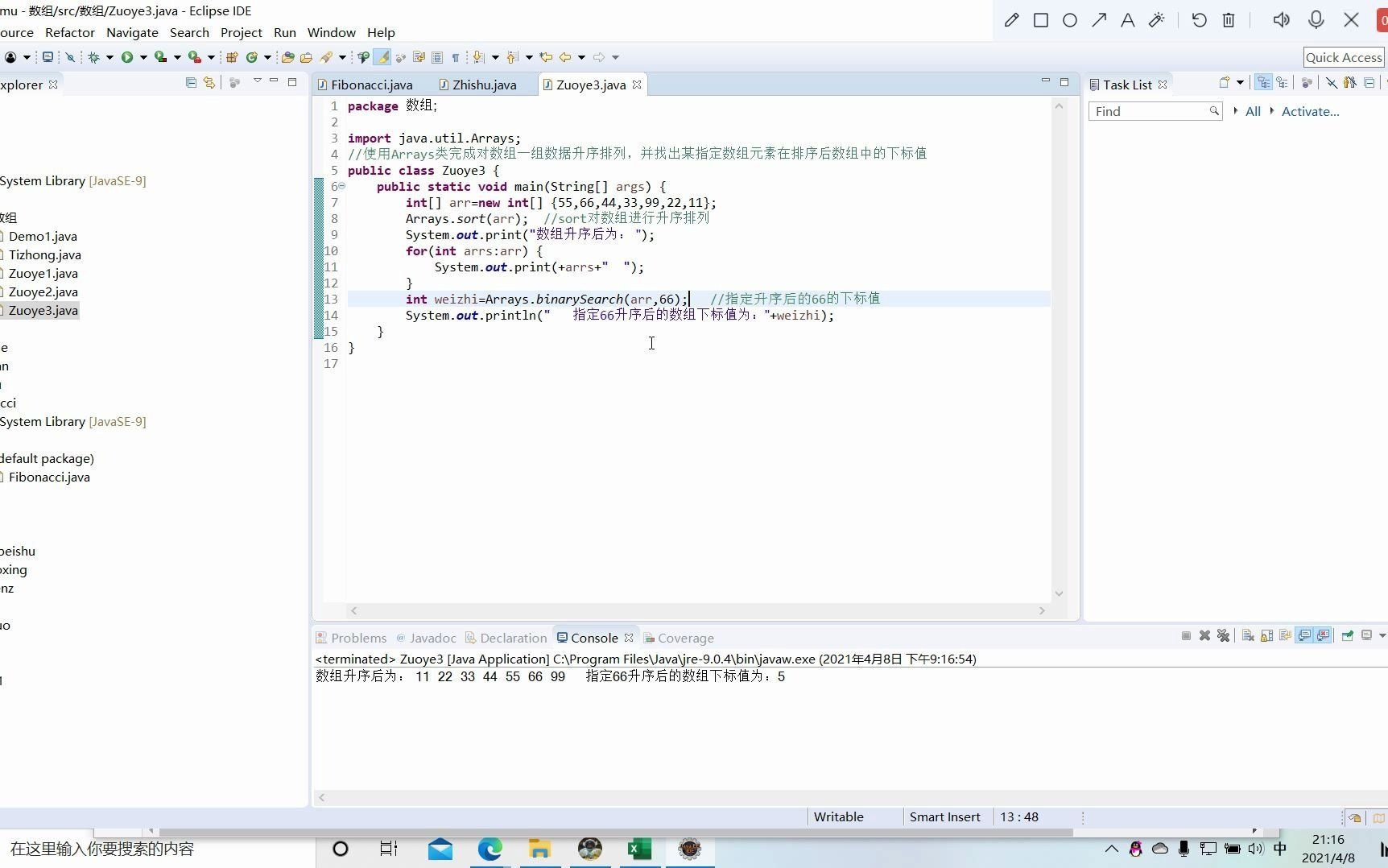
Task: Collapse All in Package Explorer
Action: tap(191, 82)
